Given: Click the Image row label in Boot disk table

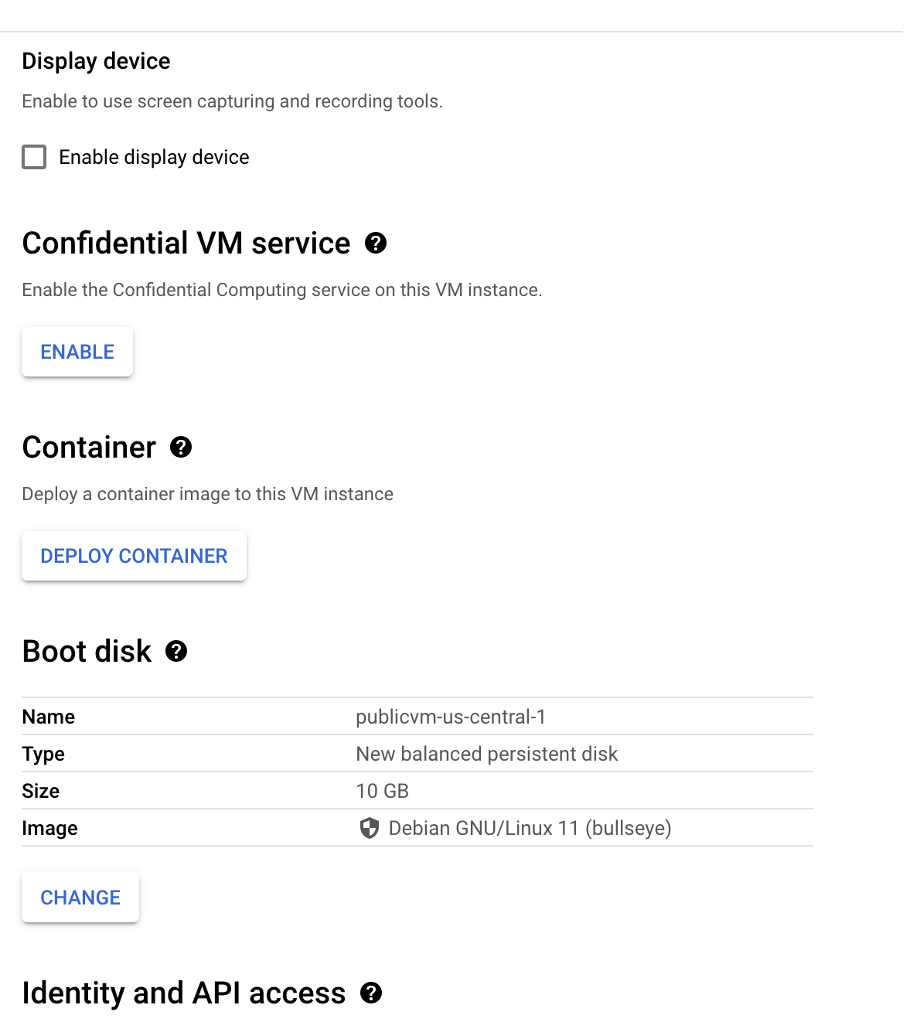Looking at the screenshot, I should point(50,828).
